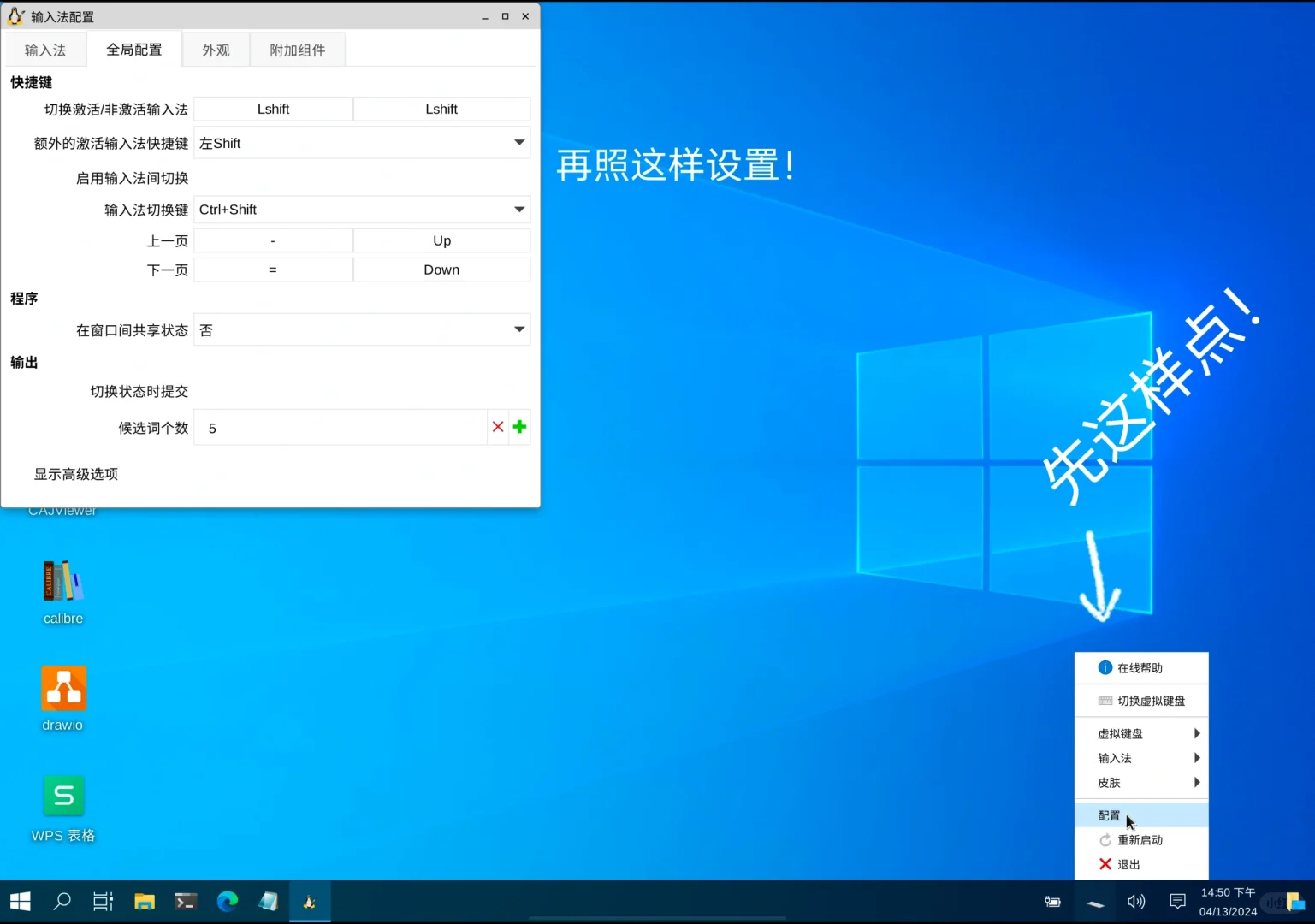Choose 退出 in the tray menu

tap(1141, 864)
